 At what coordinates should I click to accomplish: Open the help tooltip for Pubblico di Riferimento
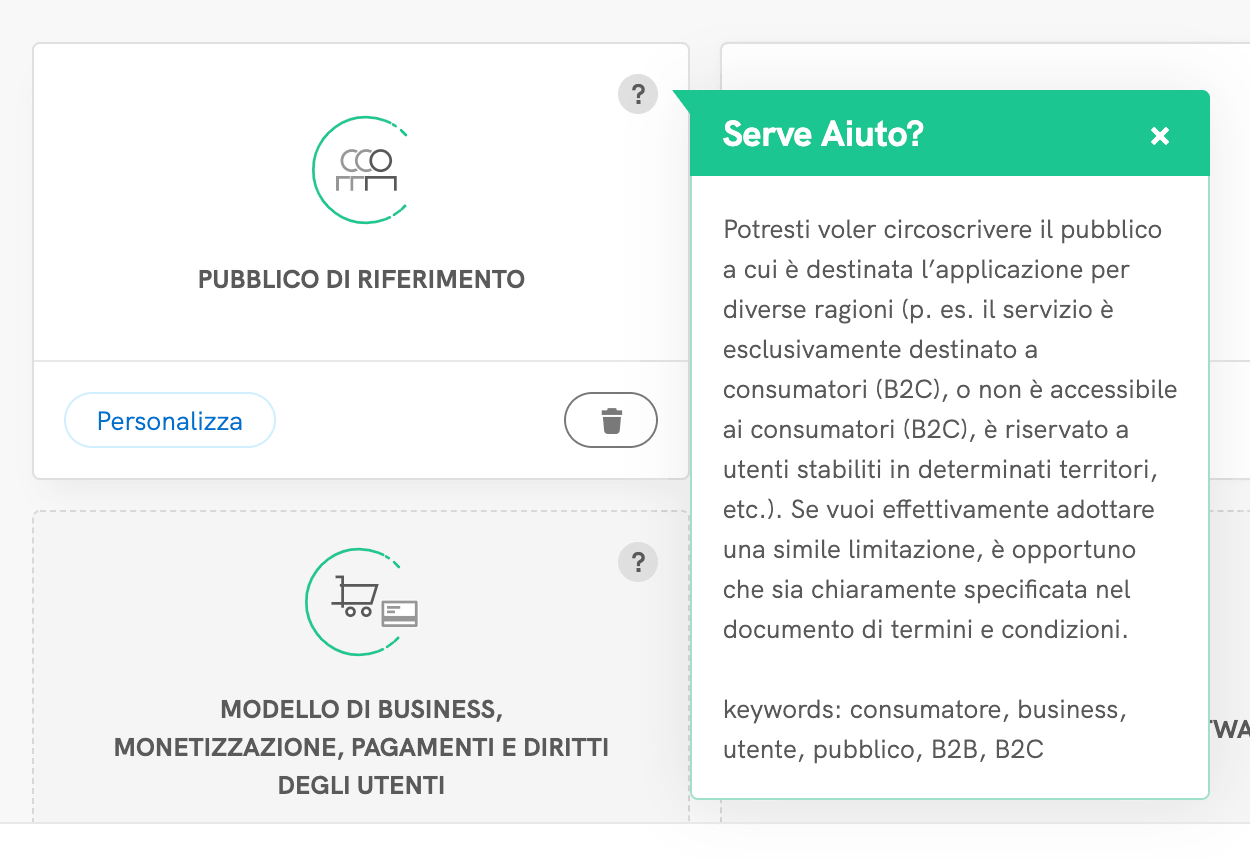(638, 95)
